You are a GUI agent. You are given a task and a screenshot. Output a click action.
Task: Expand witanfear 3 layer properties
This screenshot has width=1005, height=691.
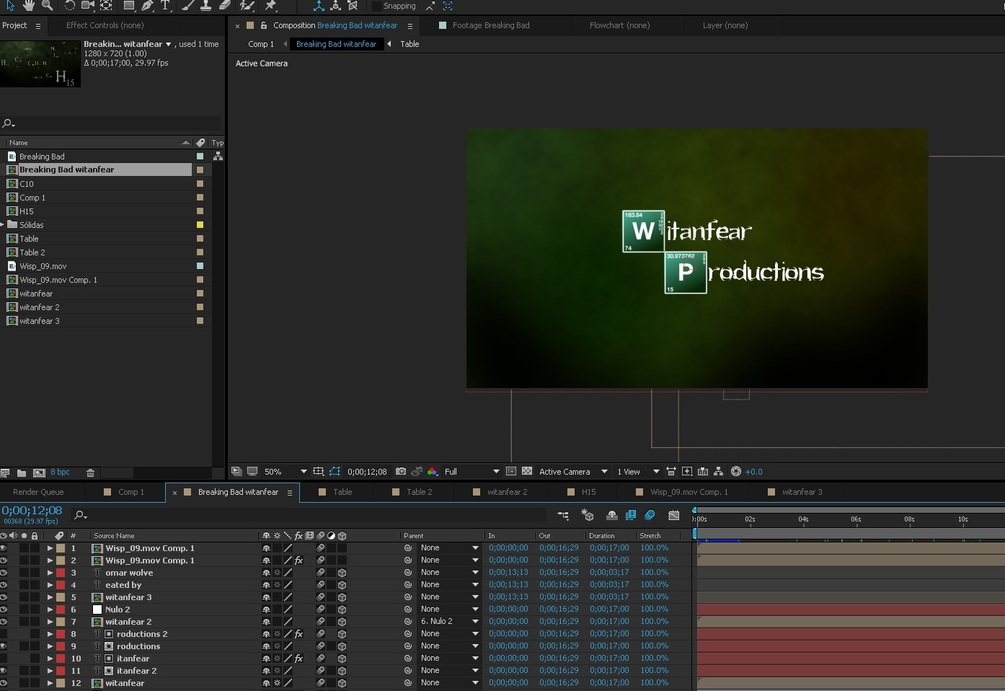tap(49, 597)
